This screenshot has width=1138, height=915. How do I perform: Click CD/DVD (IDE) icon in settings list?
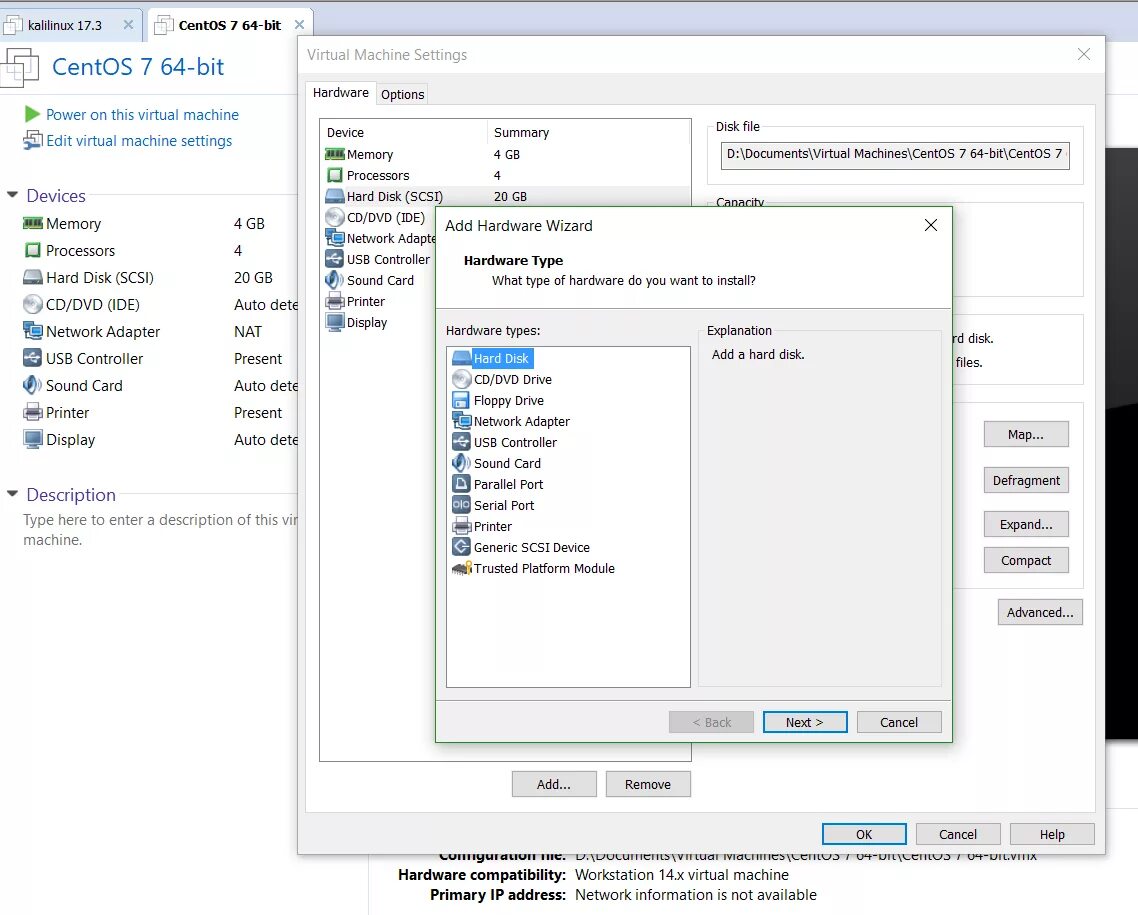pos(335,217)
